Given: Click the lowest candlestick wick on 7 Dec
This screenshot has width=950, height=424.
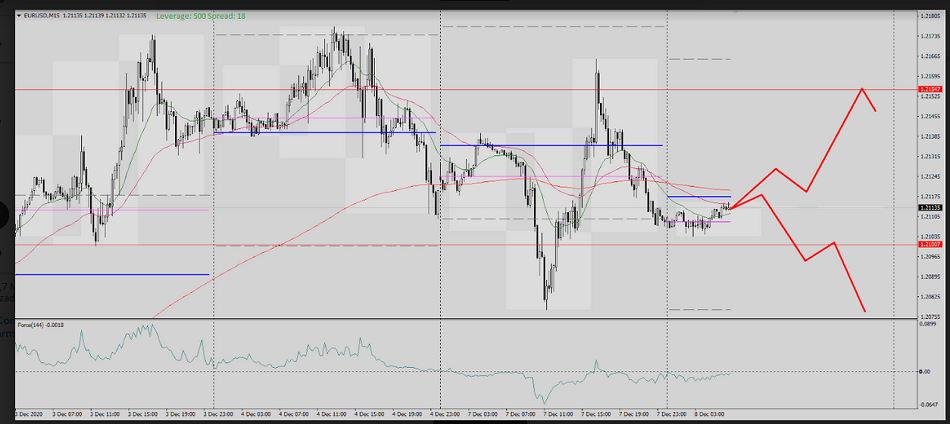Looking at the screenshot, I should (x=546, y=306).
